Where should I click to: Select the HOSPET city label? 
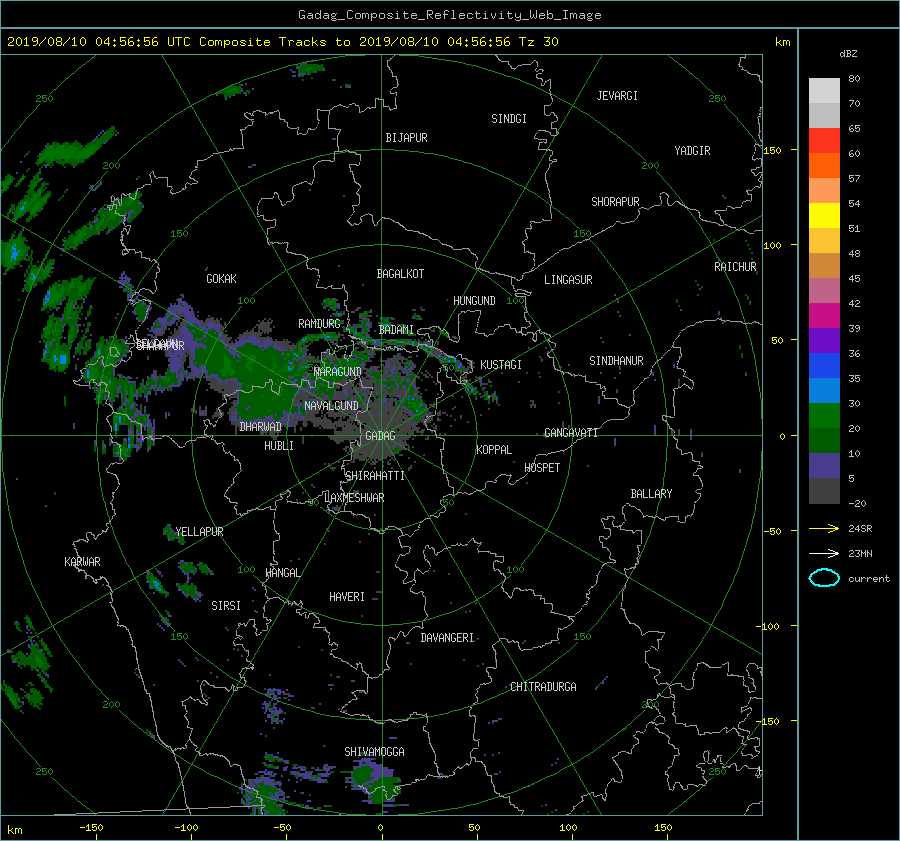coord(542,468)
